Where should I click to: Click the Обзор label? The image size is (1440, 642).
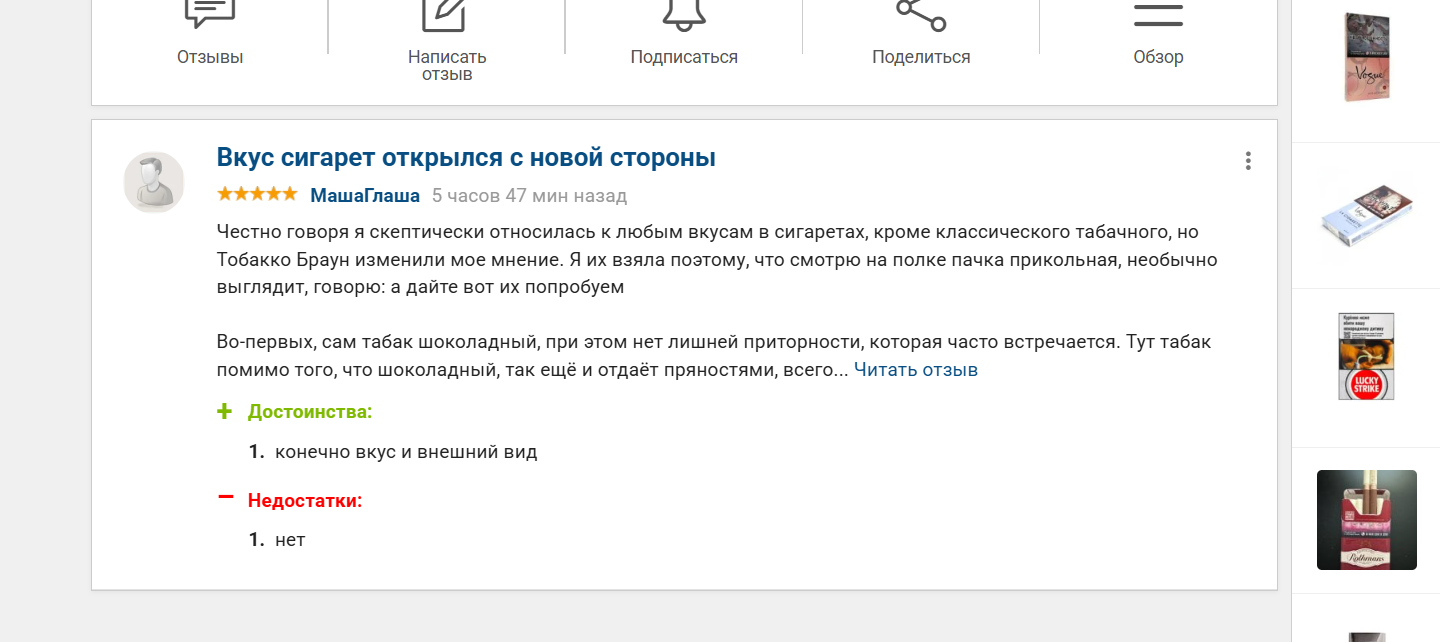[1158, 57]
